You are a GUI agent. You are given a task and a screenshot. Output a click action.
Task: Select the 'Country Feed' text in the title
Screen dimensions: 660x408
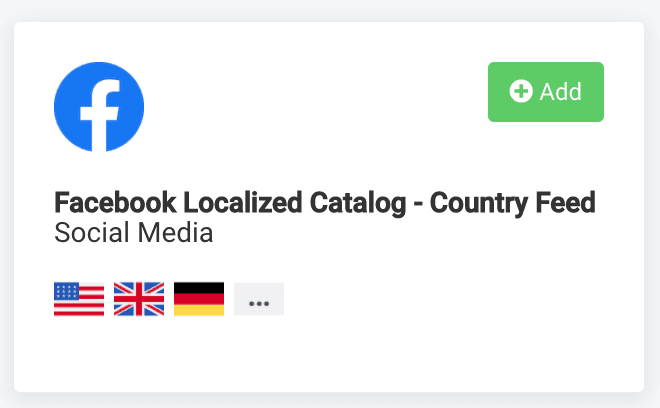[528, 204]
